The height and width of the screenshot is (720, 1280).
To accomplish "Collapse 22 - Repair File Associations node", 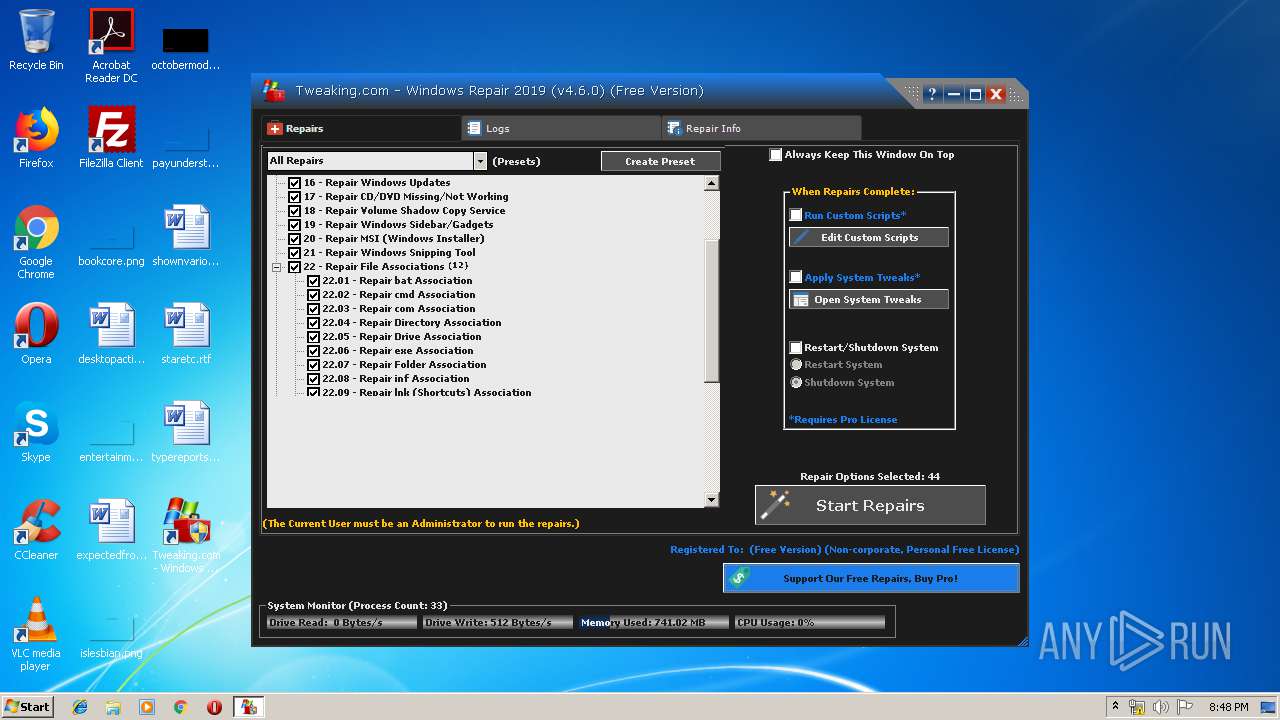I will (x=277, y=267).
